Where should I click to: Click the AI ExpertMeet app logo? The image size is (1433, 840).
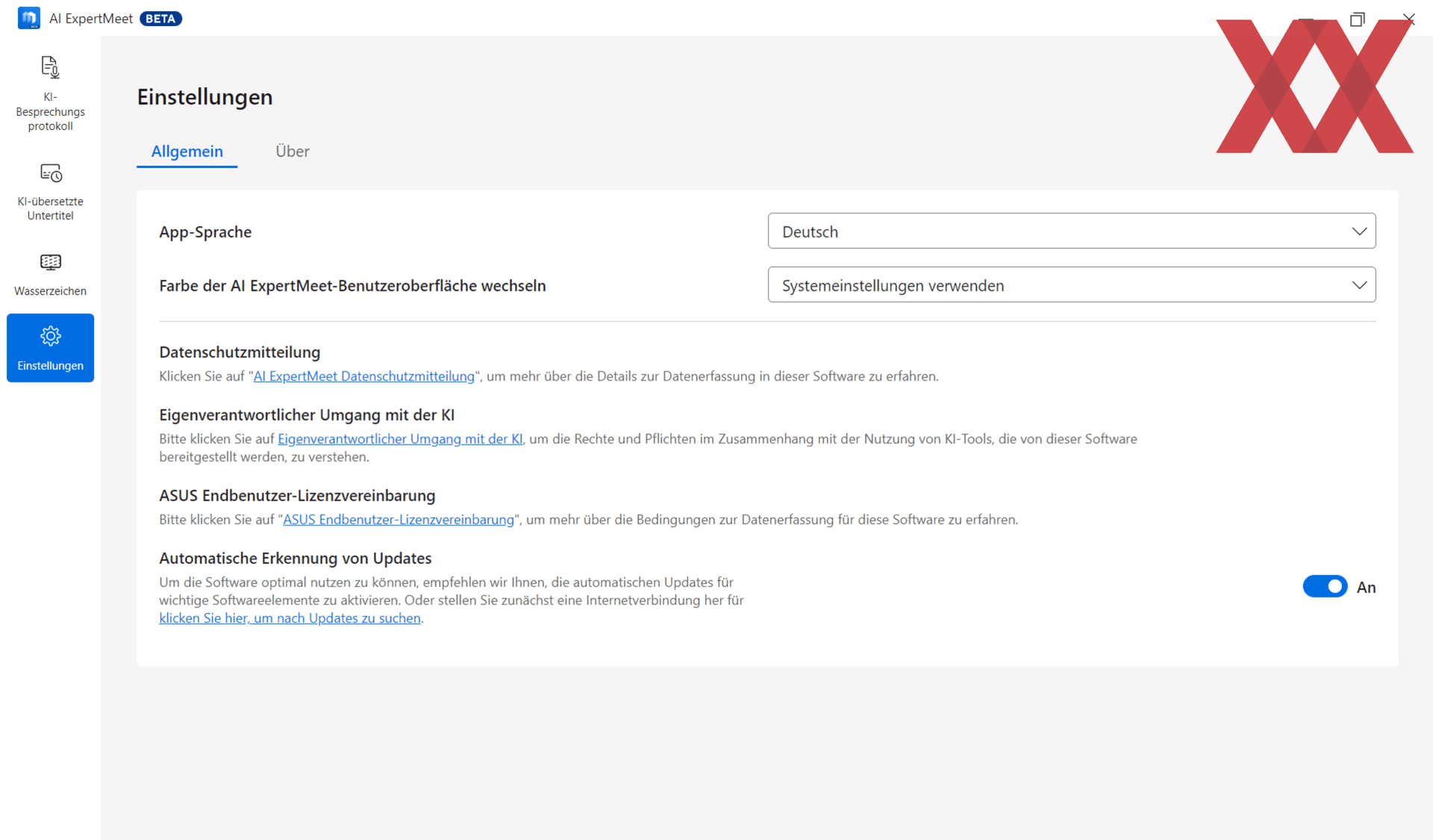coord(29,18)
